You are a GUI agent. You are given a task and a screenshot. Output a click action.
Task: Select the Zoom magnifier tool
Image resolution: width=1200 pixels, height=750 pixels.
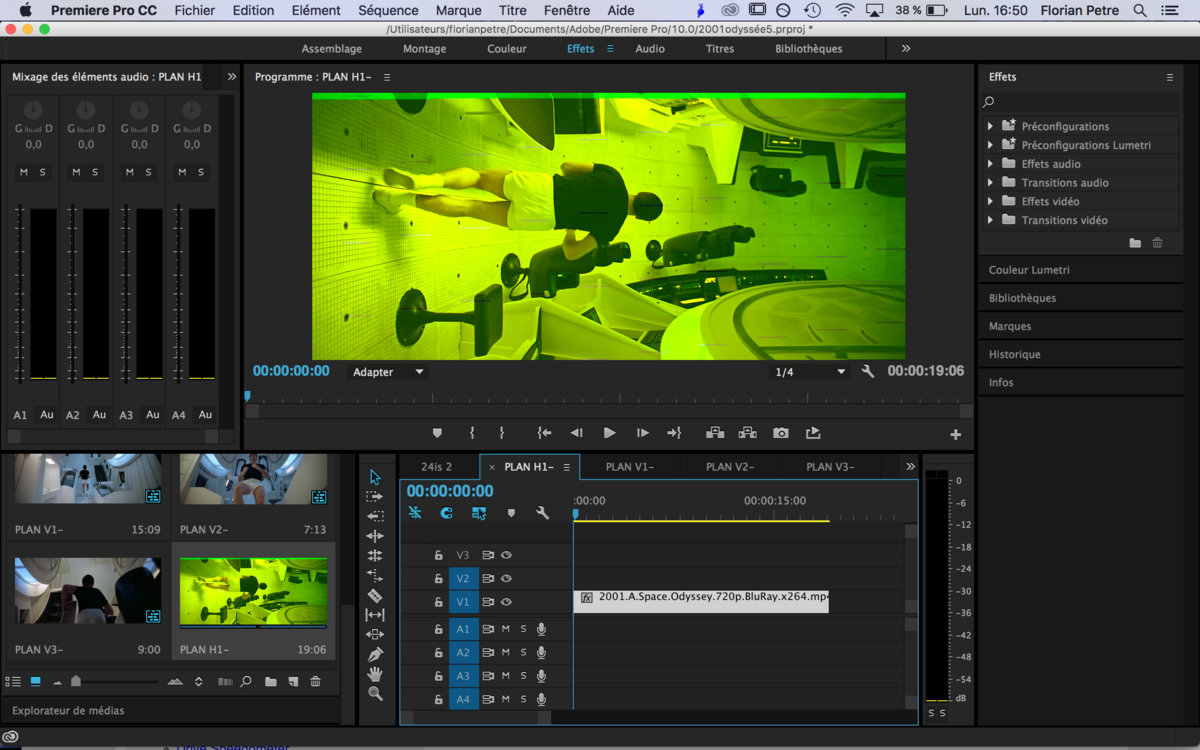375,694
